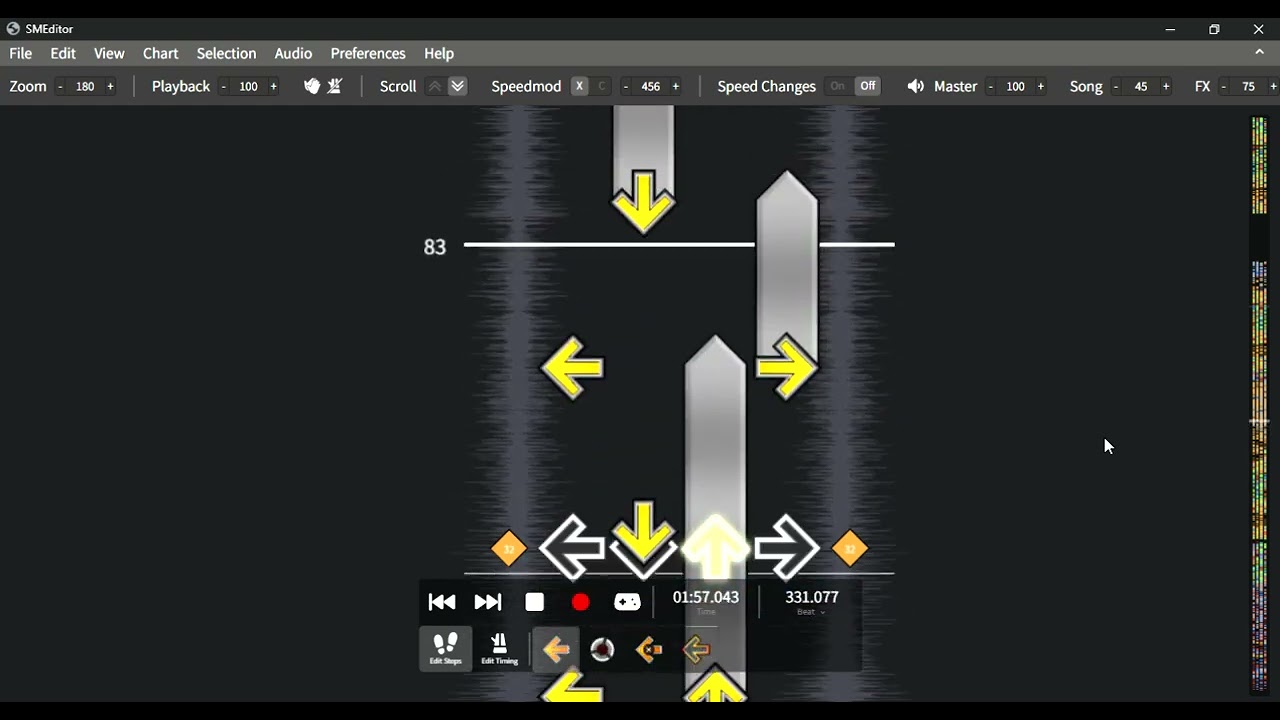
Task: Click the left arrow receptor
Action: pos(572,547)
